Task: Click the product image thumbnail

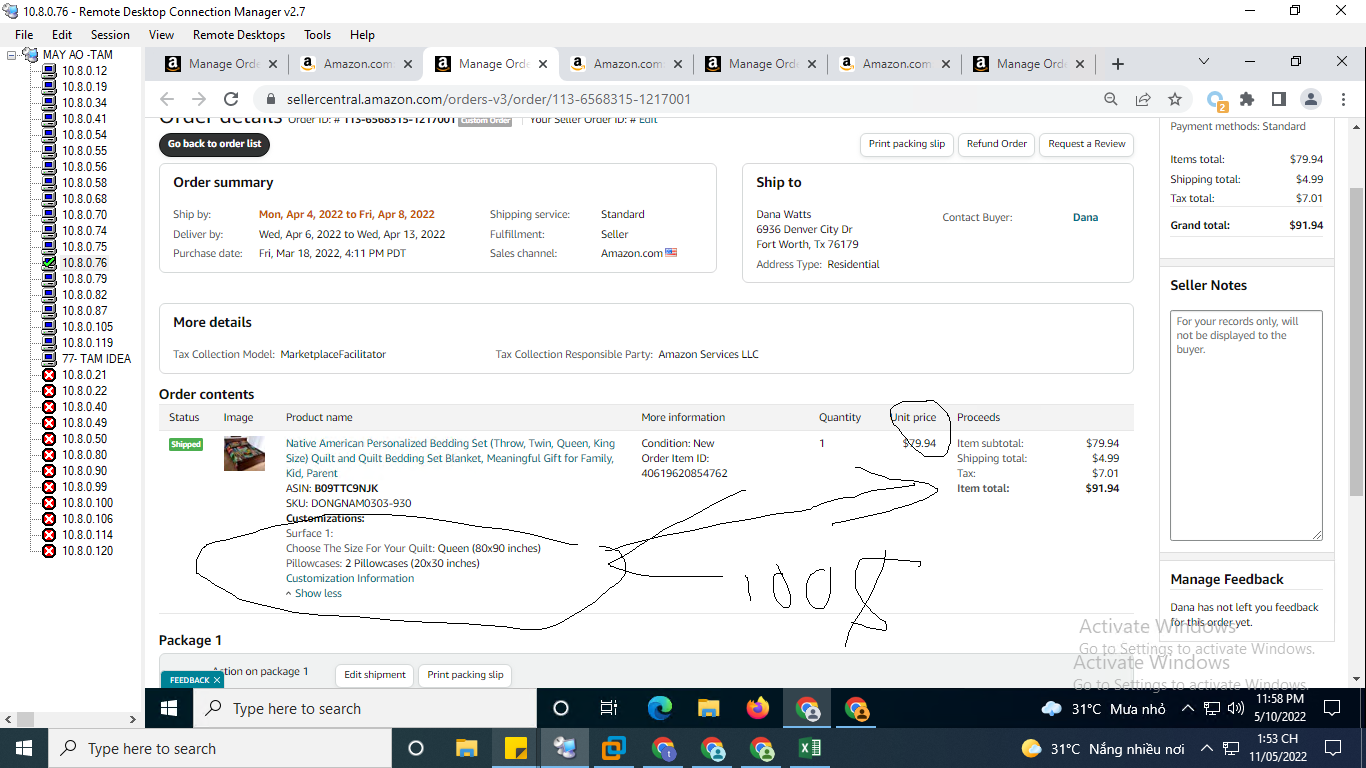Action: (244, 453)
